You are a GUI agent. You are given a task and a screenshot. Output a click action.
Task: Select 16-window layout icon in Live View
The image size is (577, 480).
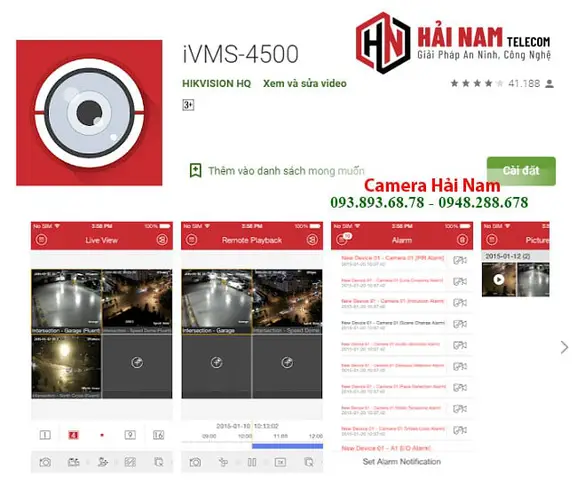point(158,435)
